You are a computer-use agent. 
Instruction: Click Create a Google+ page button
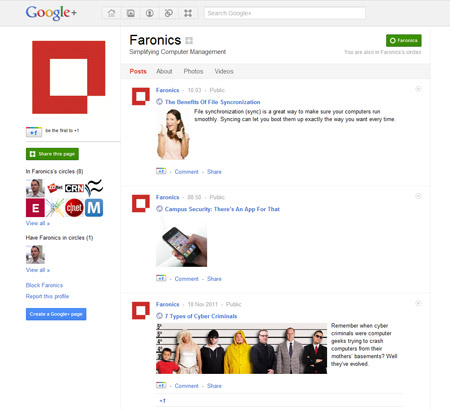[x=56, y=314]
